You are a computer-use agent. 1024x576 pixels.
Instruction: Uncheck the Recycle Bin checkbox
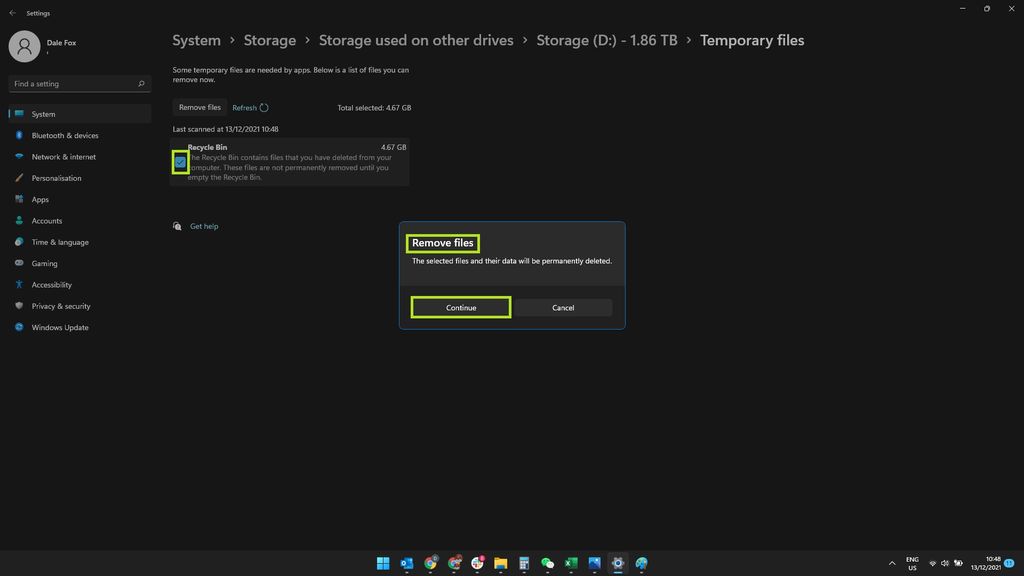click(180, 161)
